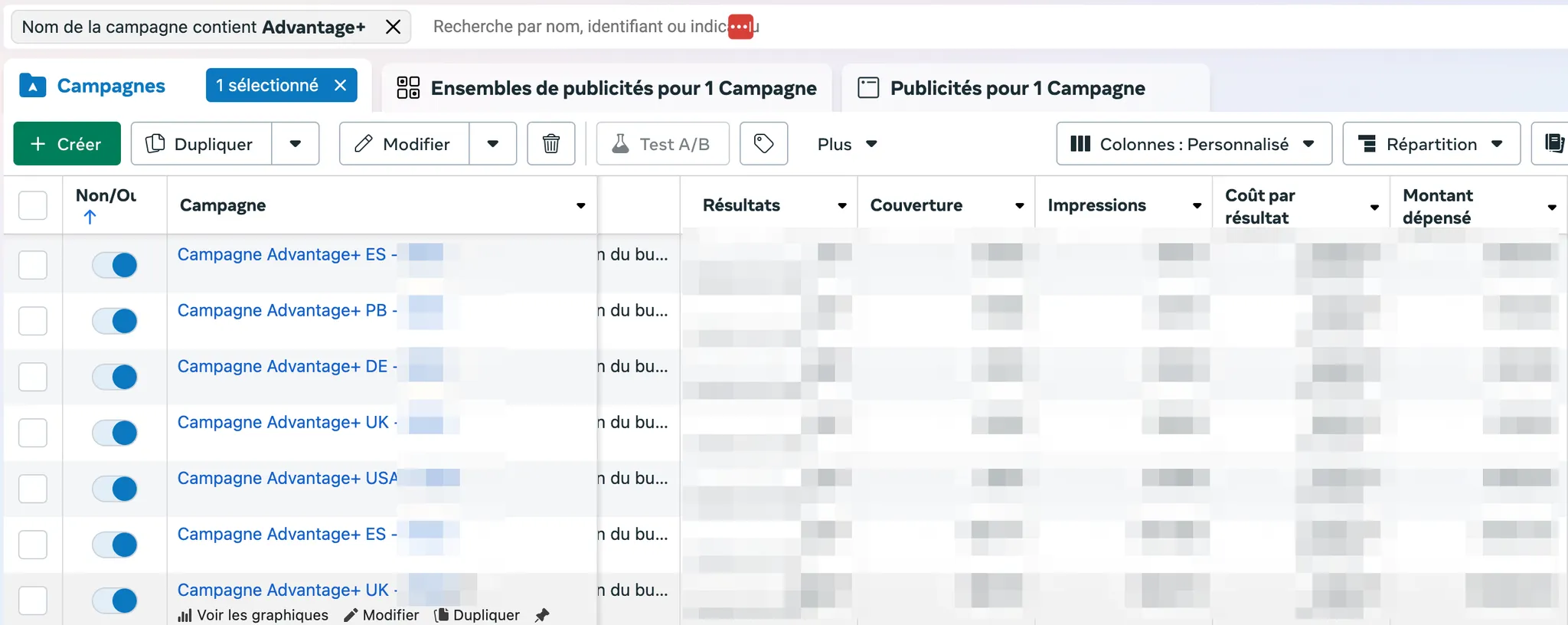The height and width of the screenshot is (625, 1568).
Task: Click the search by name or identifier field
Action: [596, 27]
